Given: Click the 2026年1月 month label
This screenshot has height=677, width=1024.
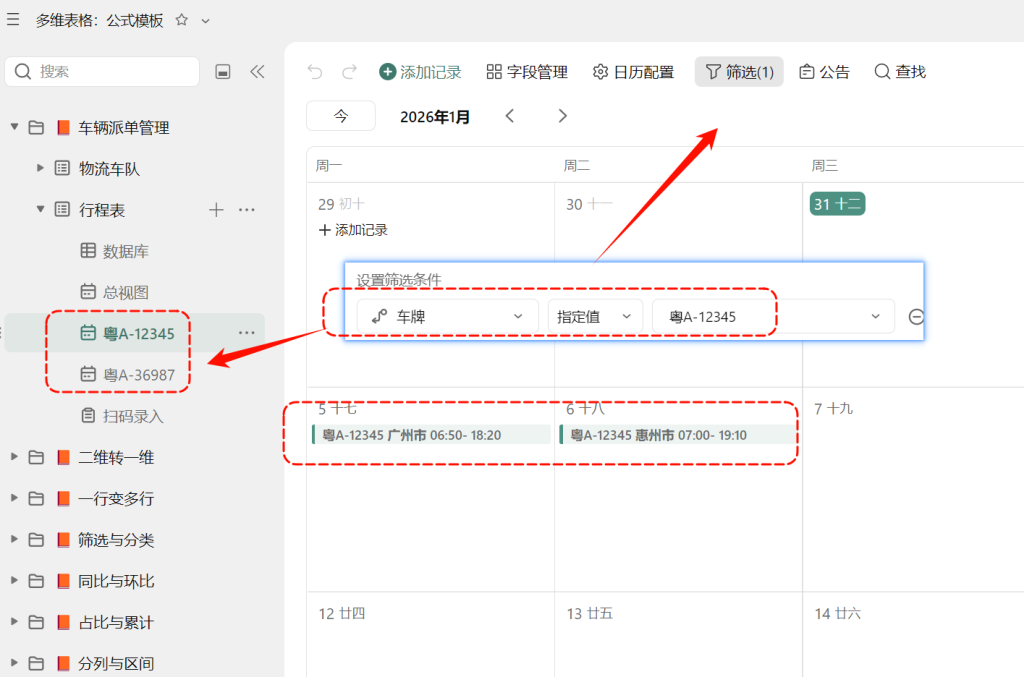Looking at the screenshot, I should 435,117.
